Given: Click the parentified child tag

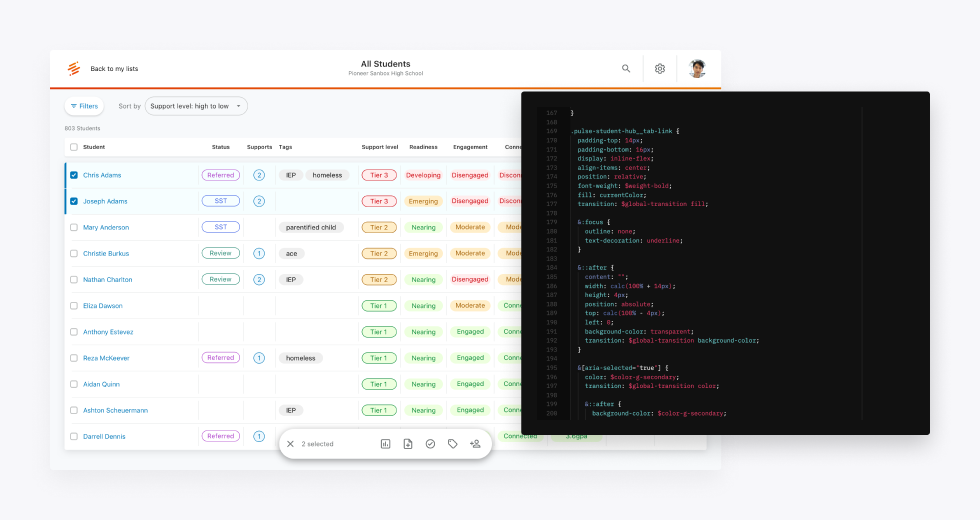Looking at the screenshot, I should coord(311,228).
